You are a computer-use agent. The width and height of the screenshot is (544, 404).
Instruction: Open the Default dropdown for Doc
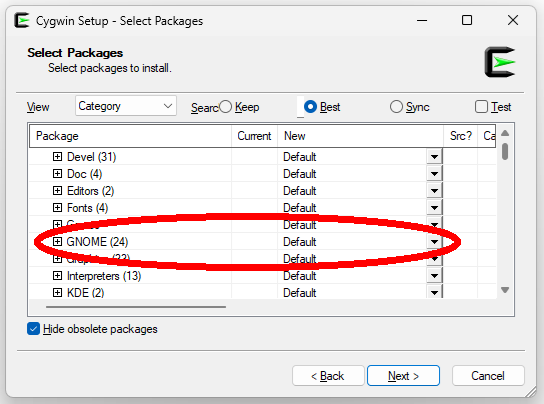434,174
